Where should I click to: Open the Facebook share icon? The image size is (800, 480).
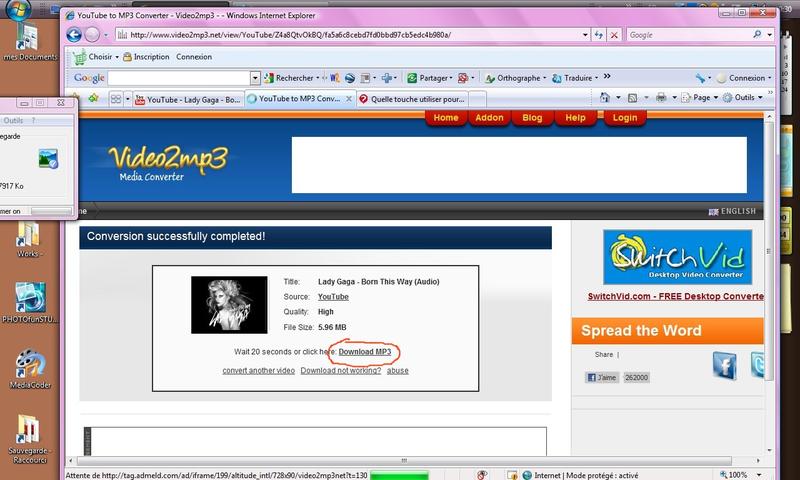pyautogui.click(x=725, y=367)
